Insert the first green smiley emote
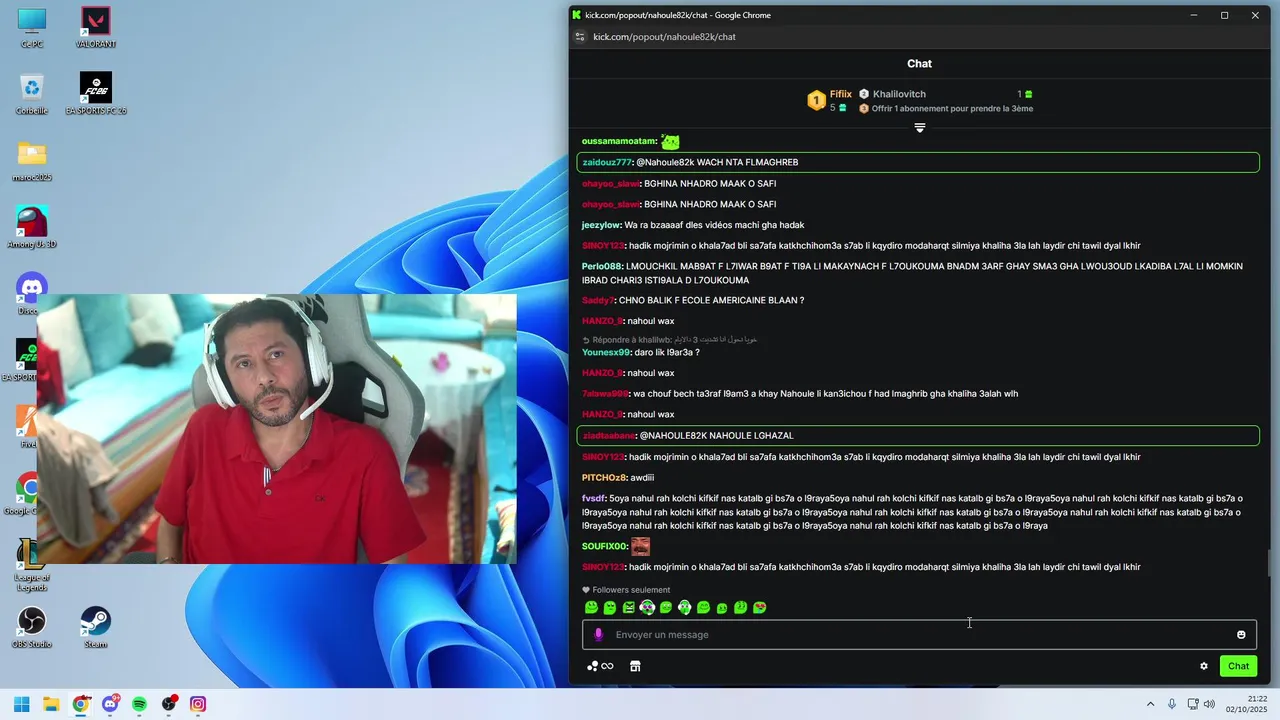1280x720 pixels. [x=591, y=607]
